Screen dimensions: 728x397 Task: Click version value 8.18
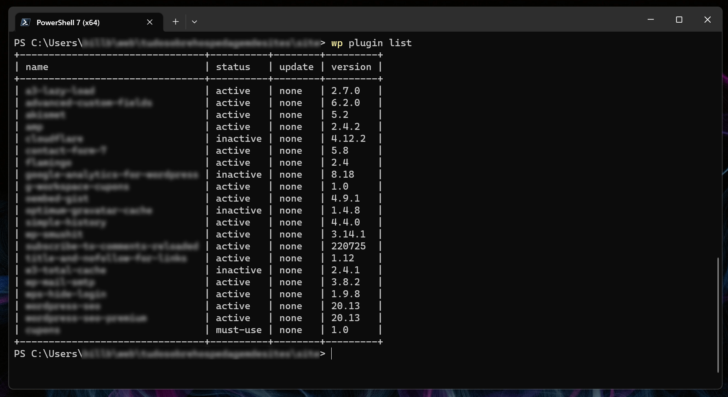pyautogui.click(x=342, y=175)
